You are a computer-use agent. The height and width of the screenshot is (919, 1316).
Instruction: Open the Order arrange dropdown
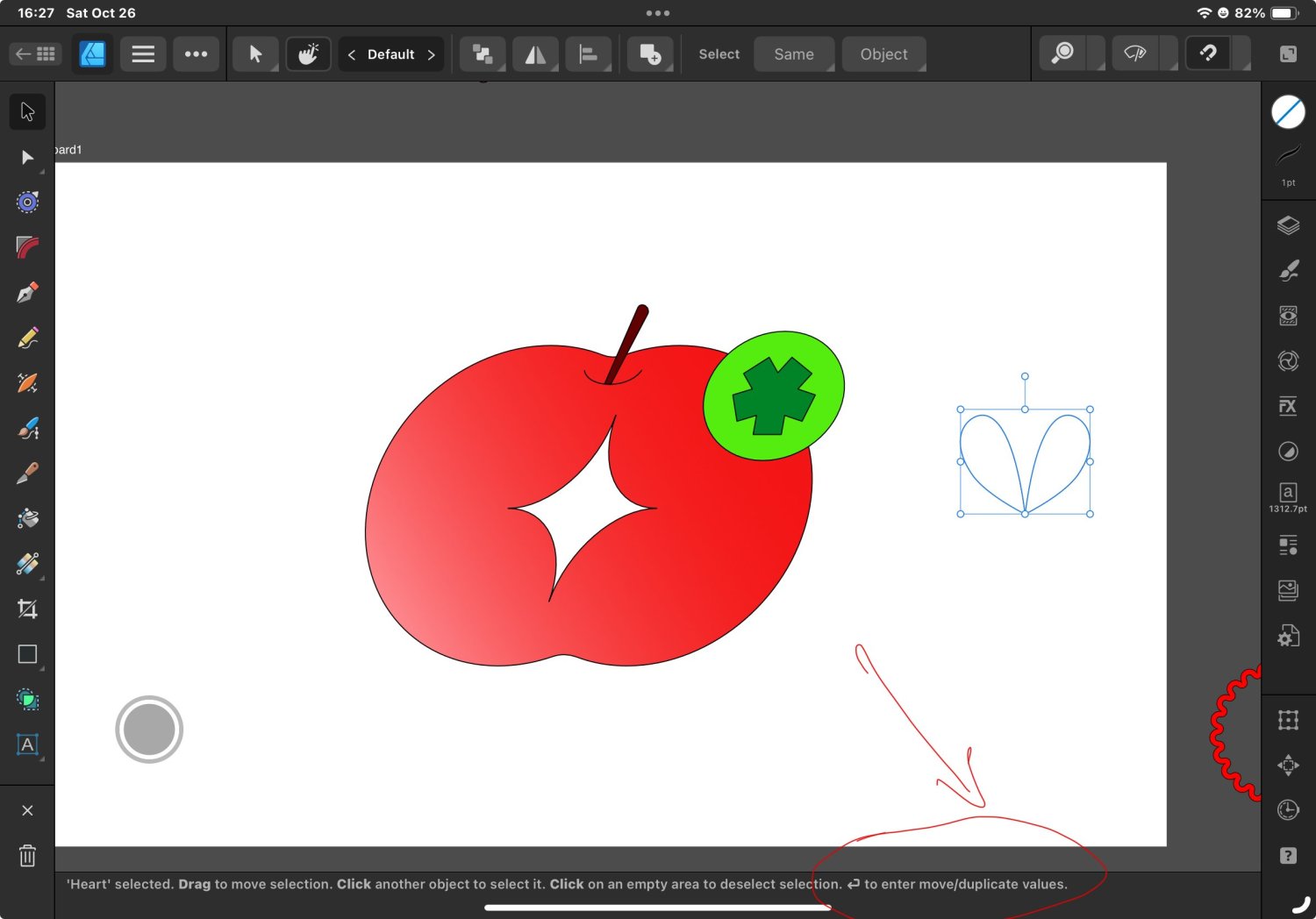483,54
